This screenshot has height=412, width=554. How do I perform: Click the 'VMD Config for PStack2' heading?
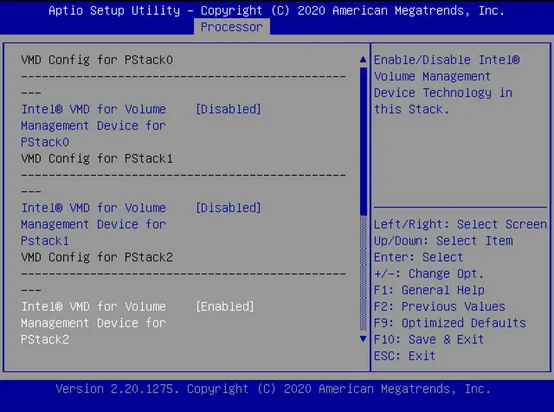coord(97,257)
